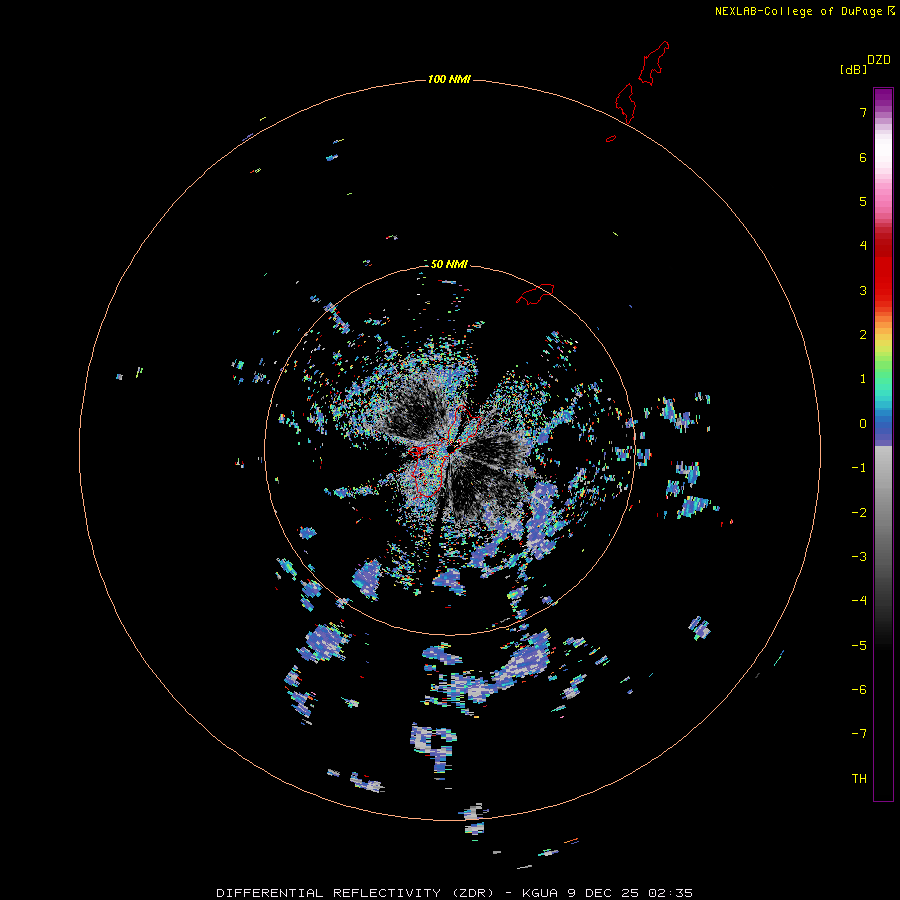Click the purple top of the color scale
This screenshot has width=900, height=900.
pyautogui.click(x=883, y=98)
